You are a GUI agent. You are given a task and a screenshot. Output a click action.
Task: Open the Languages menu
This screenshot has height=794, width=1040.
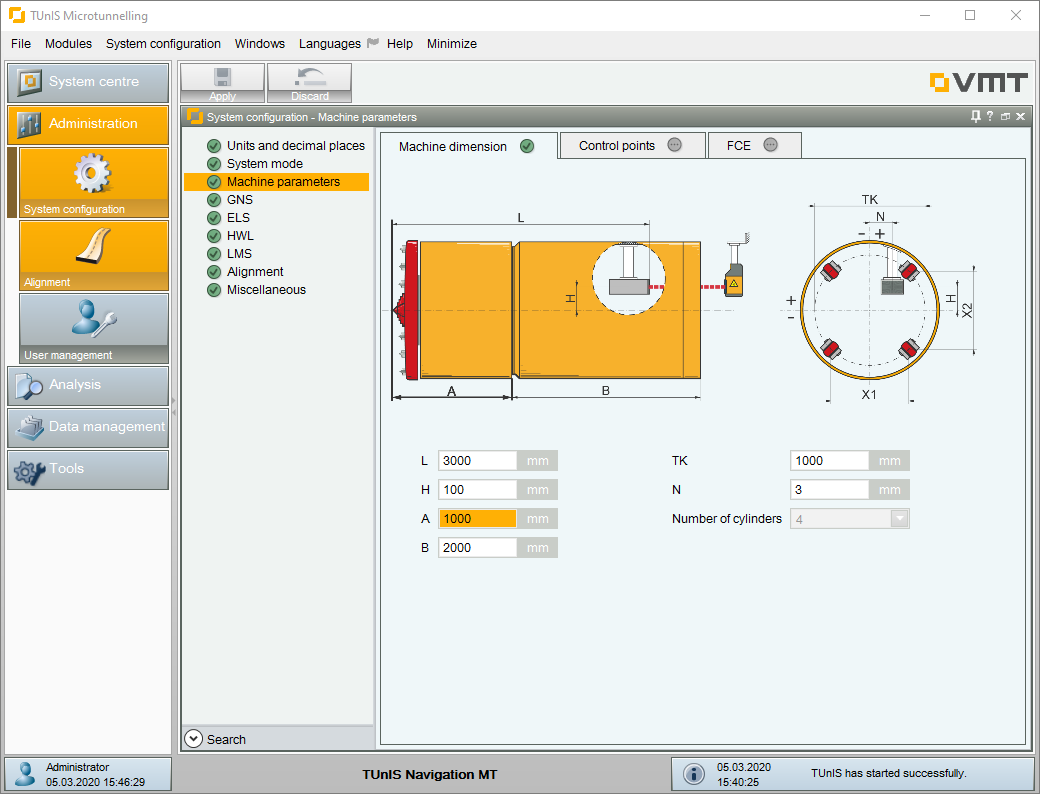330,44
